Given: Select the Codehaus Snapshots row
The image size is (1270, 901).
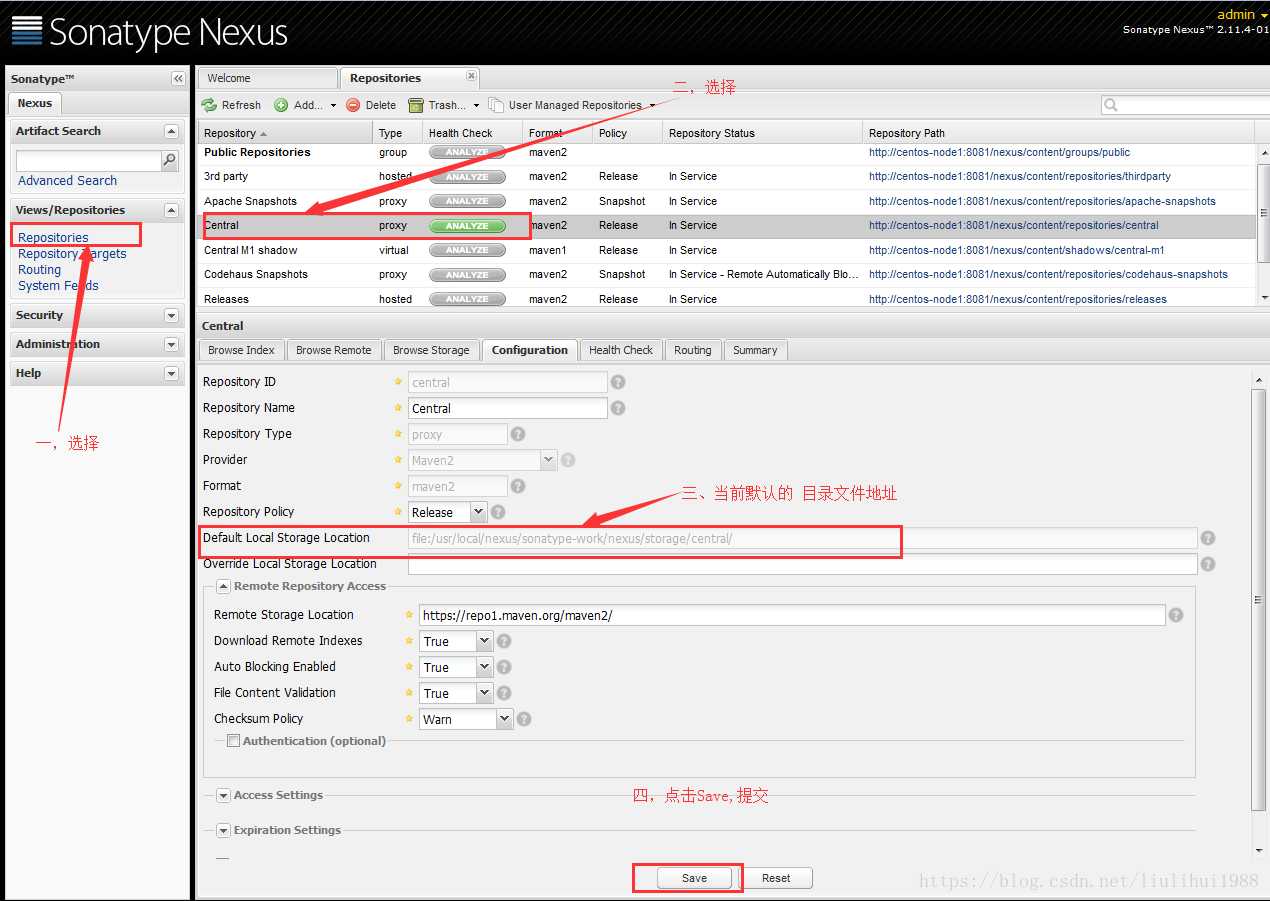Looking at the screenshot, I should point(726,275).
